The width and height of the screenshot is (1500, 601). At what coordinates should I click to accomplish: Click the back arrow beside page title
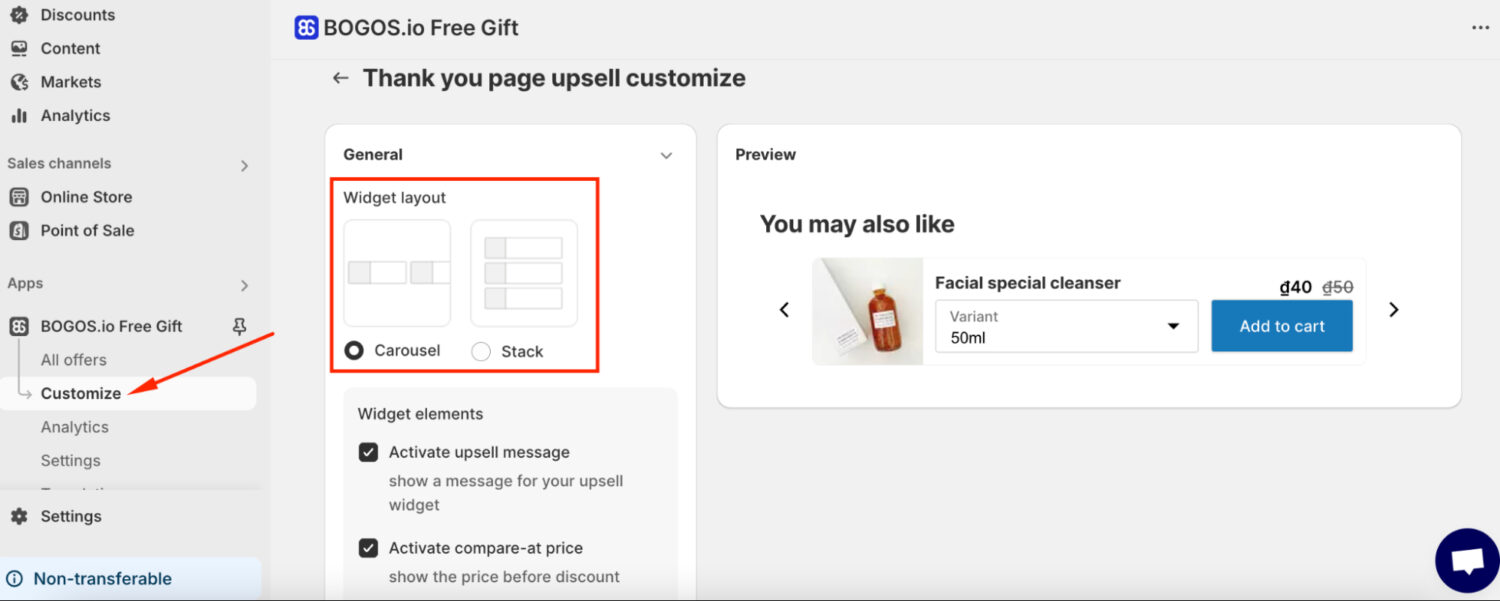tap(341, 78)
